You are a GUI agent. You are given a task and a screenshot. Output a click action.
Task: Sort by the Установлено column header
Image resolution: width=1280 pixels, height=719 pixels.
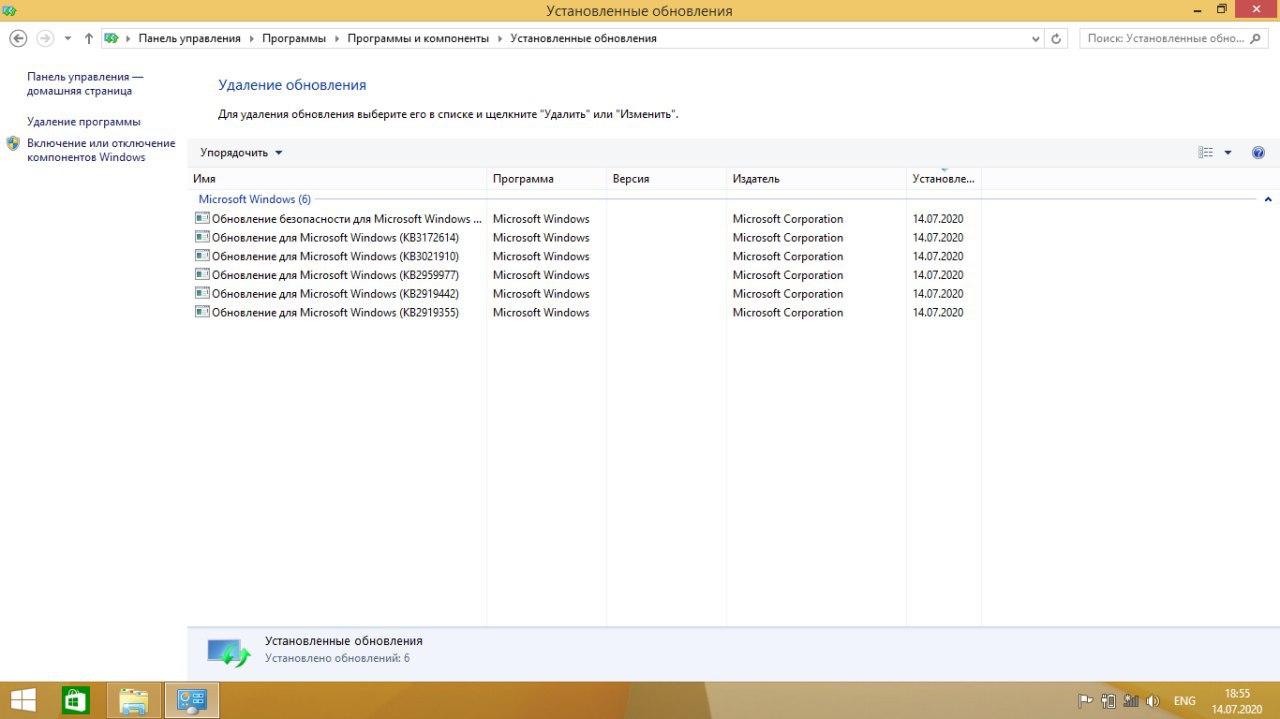pos(943,178)
